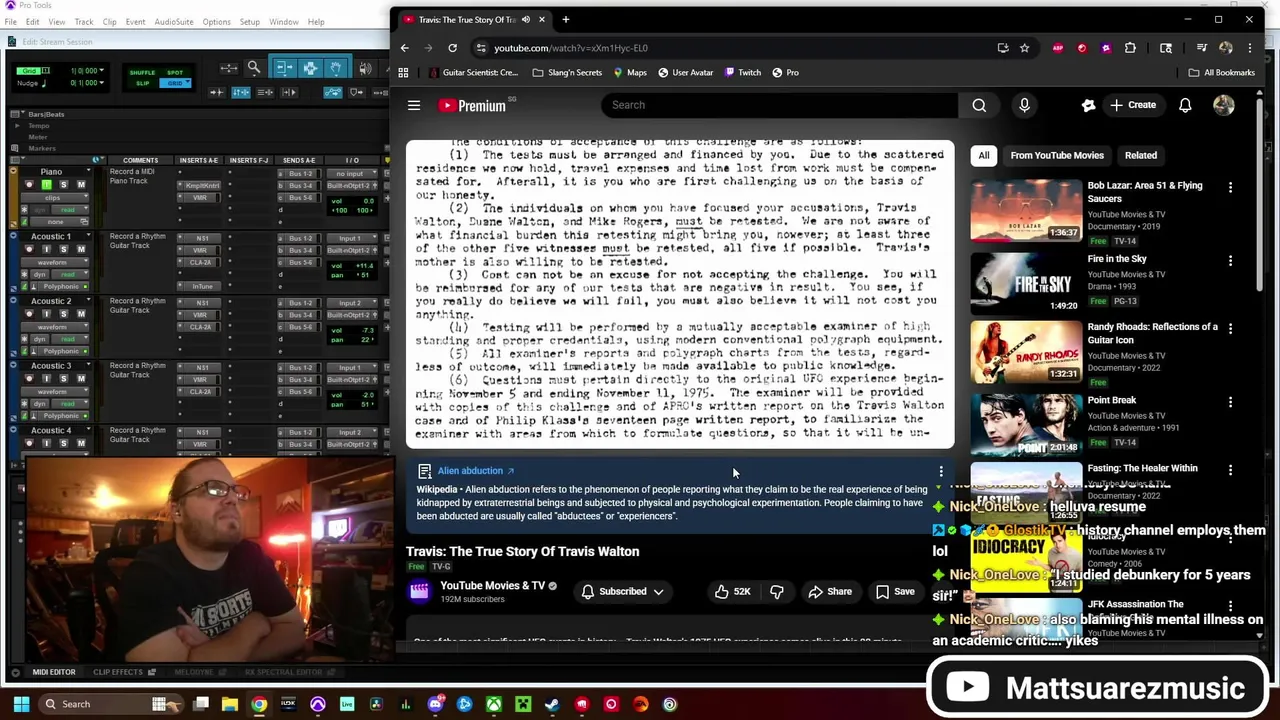Expand the Tempo ruler
This screenshot has width=1280, height=720.
point(17,126)
